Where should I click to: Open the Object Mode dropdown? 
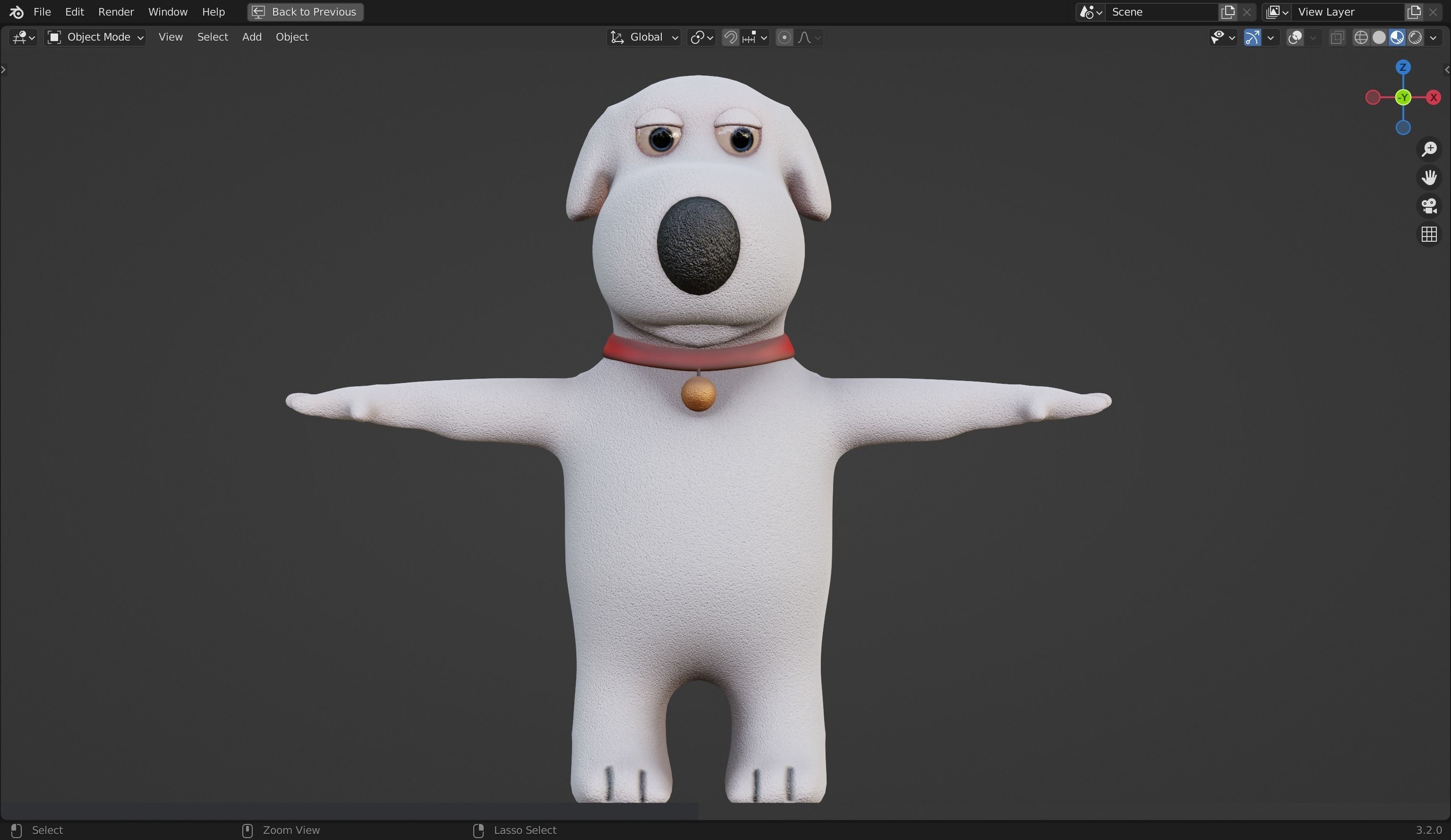(95, 37)
